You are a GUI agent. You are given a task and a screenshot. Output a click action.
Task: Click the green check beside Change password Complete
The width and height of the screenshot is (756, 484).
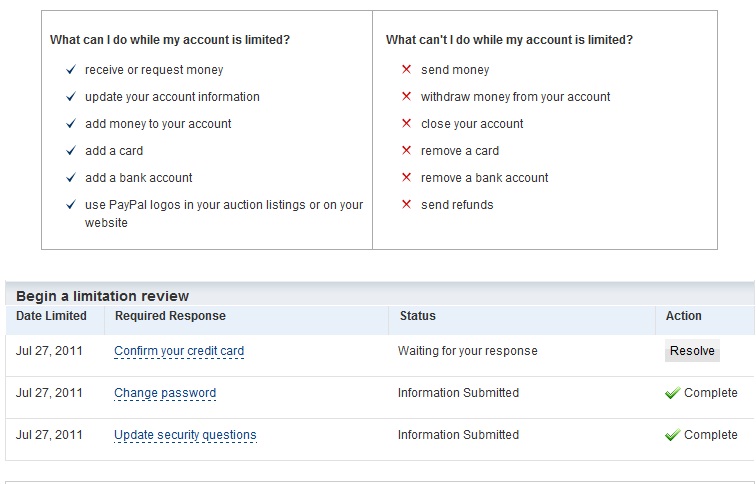[672, 394]
